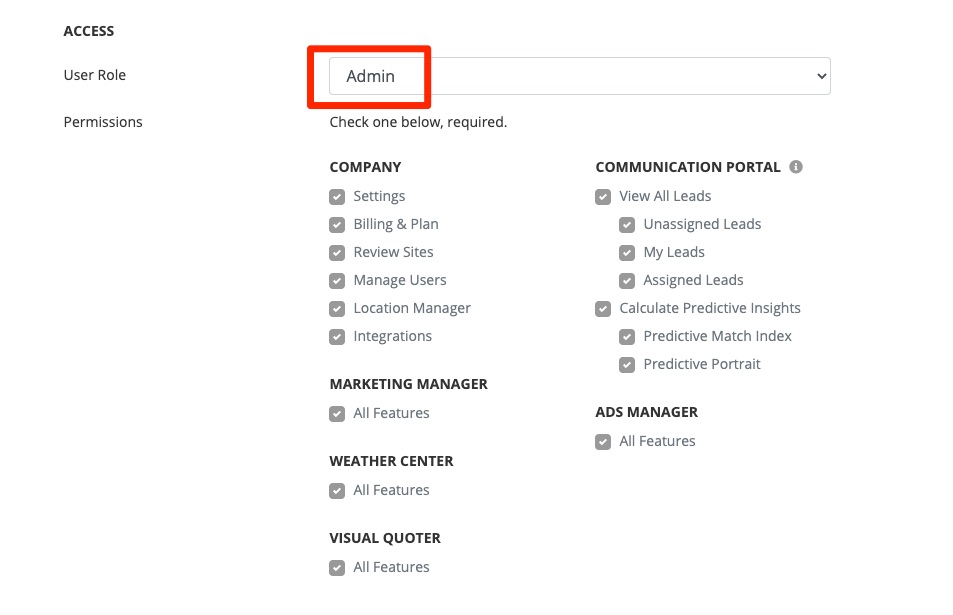Uncheck the Billing & Plan permission
This screenshot has height=615, width=953.
click(x=337, y=225)
